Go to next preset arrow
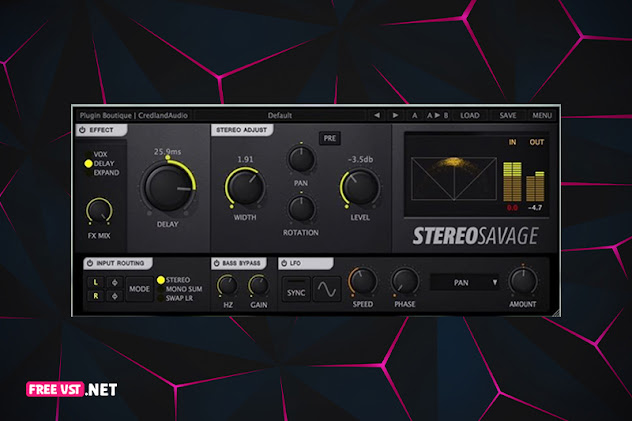The image size is (632, 421). tap(395, 116)
